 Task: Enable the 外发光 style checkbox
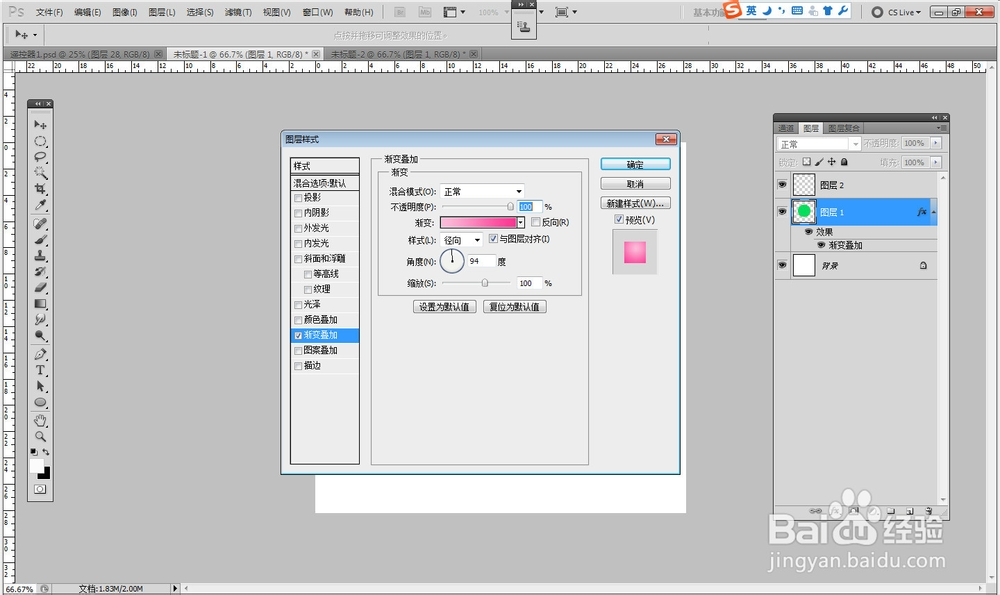(298, 228)
